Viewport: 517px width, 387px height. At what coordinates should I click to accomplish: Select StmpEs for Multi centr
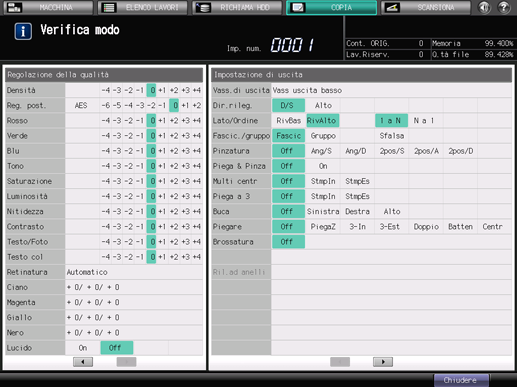(x=357, y=181)
